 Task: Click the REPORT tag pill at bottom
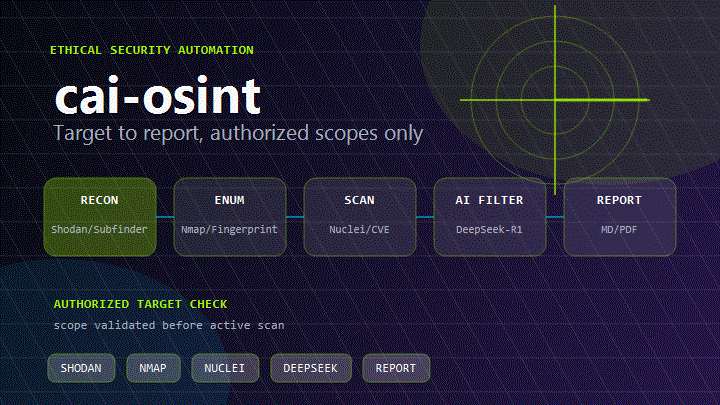tap(396, 368)
